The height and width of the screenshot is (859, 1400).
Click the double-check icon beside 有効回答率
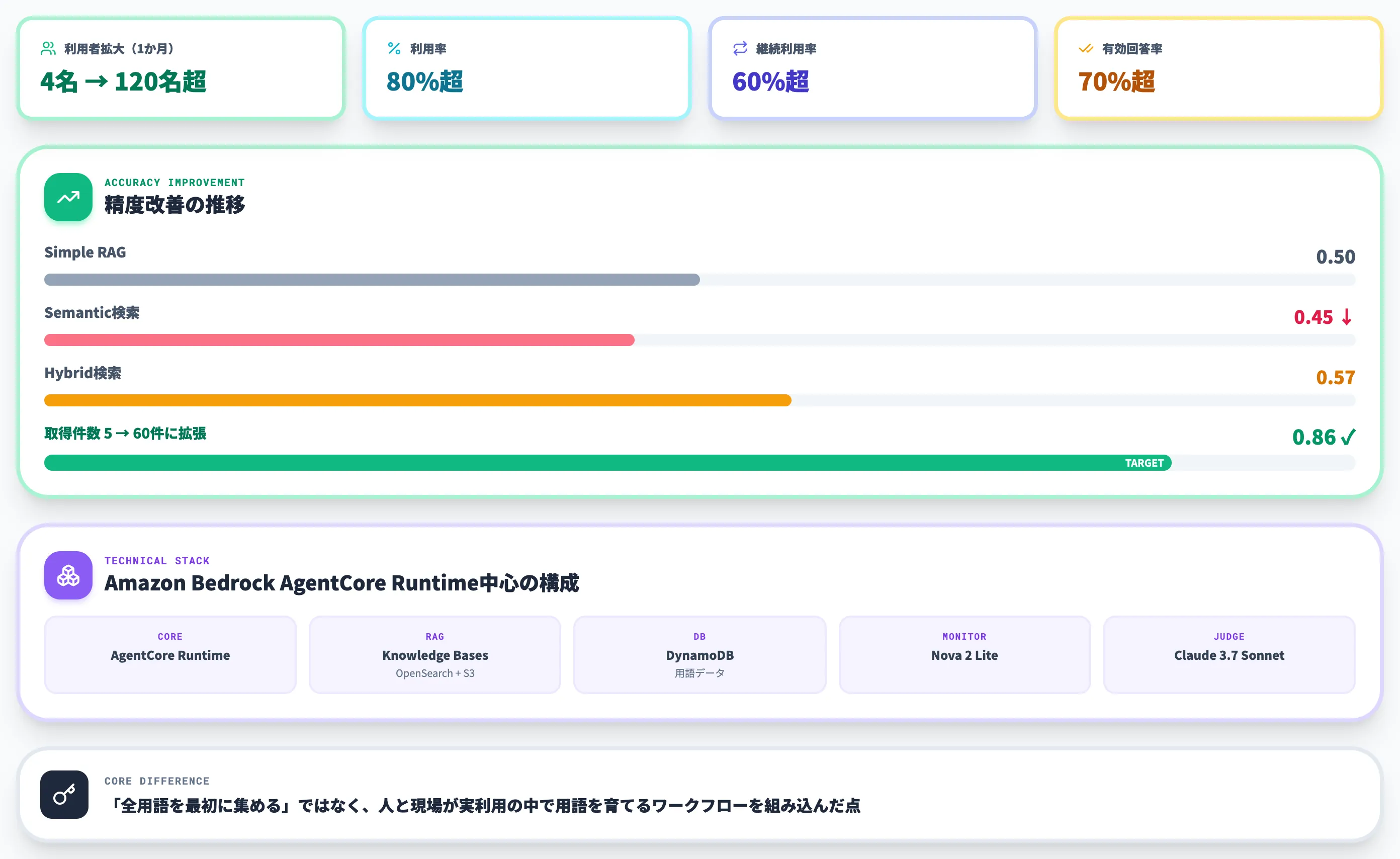tap(1086, 49)
